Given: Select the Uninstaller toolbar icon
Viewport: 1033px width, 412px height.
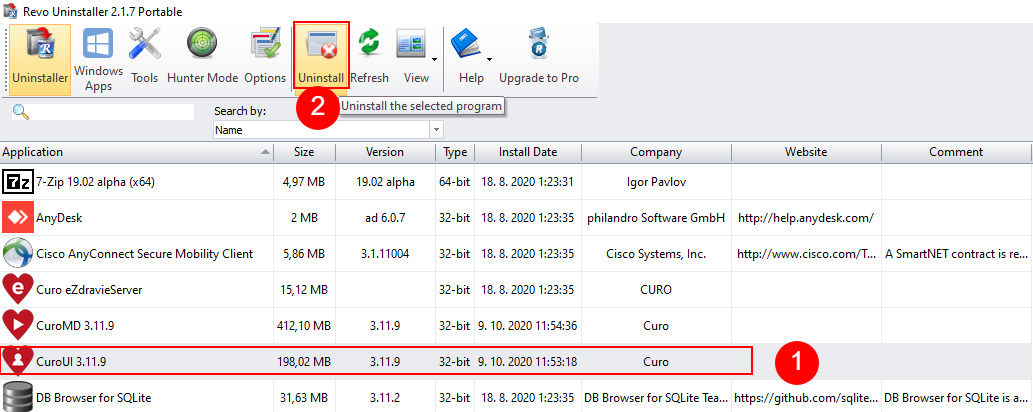Looking at the screenshot, I should (x=40, y=60).
